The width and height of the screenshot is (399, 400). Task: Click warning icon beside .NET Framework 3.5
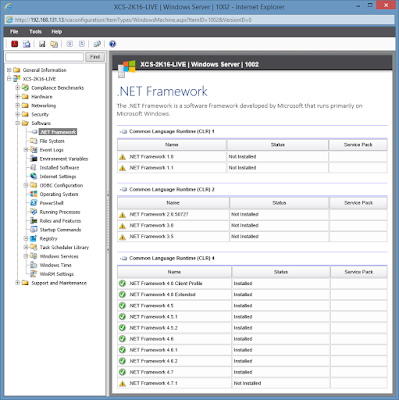(x=123, y=237)
